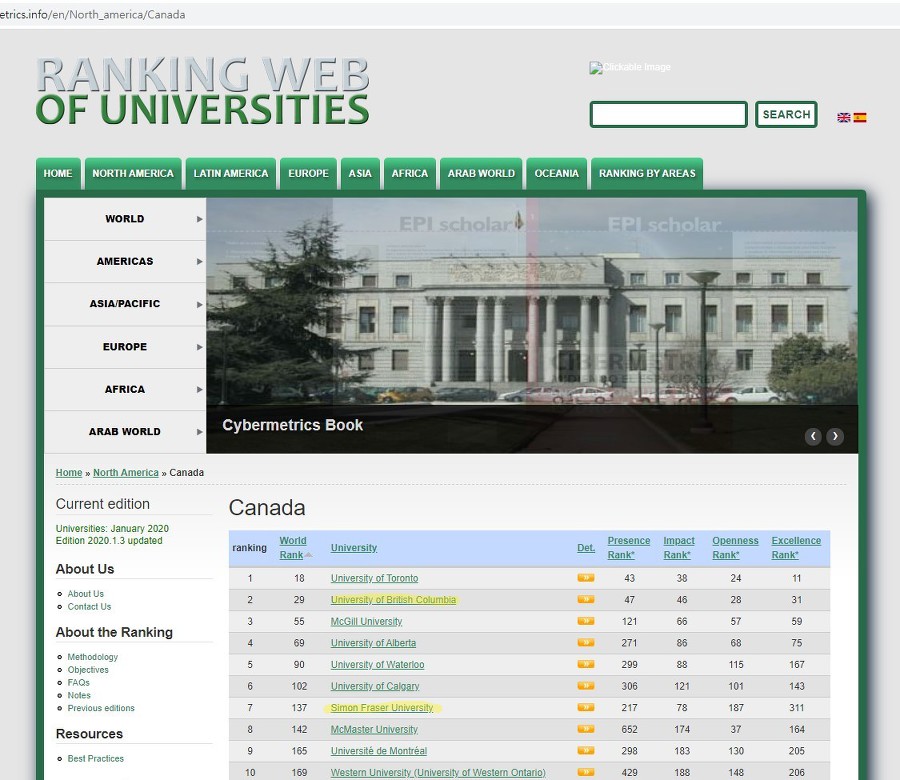900x780 pixels.
Task: Open the Simon Fraser University link
Action: coord(382,708)
